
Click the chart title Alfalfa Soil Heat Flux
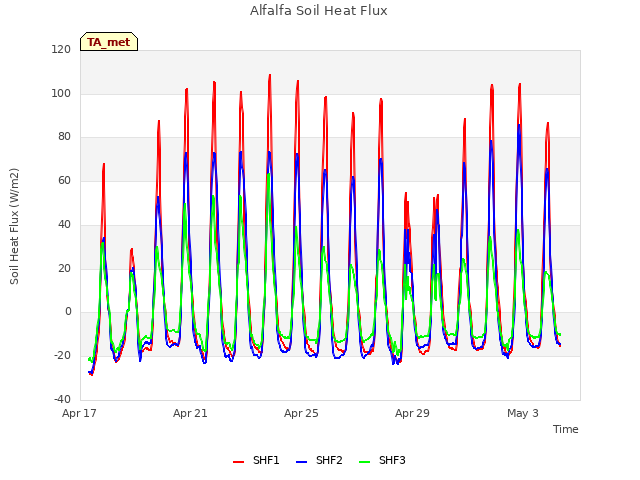(319, 11)
